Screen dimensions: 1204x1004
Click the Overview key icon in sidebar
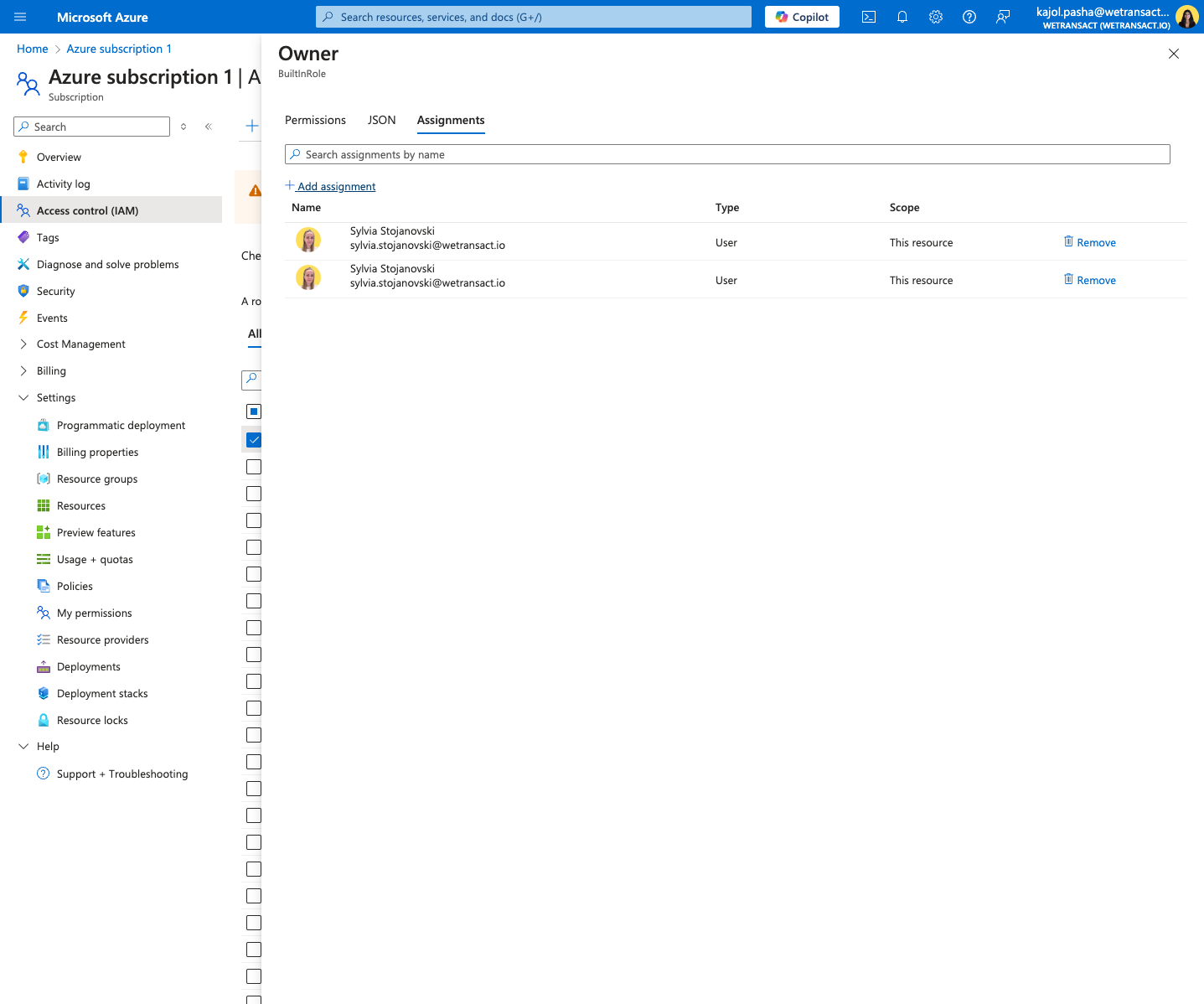[x=23, y=157]
